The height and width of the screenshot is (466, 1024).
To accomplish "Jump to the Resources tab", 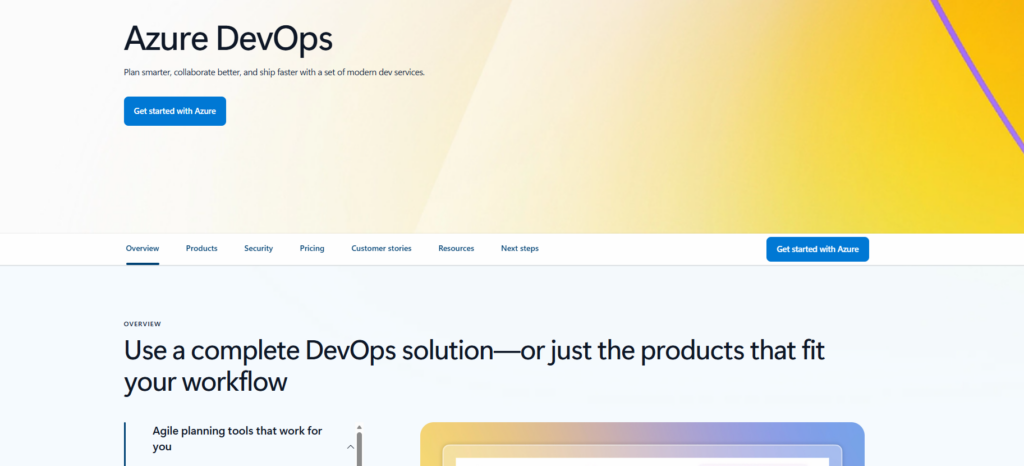I will 456,248.
